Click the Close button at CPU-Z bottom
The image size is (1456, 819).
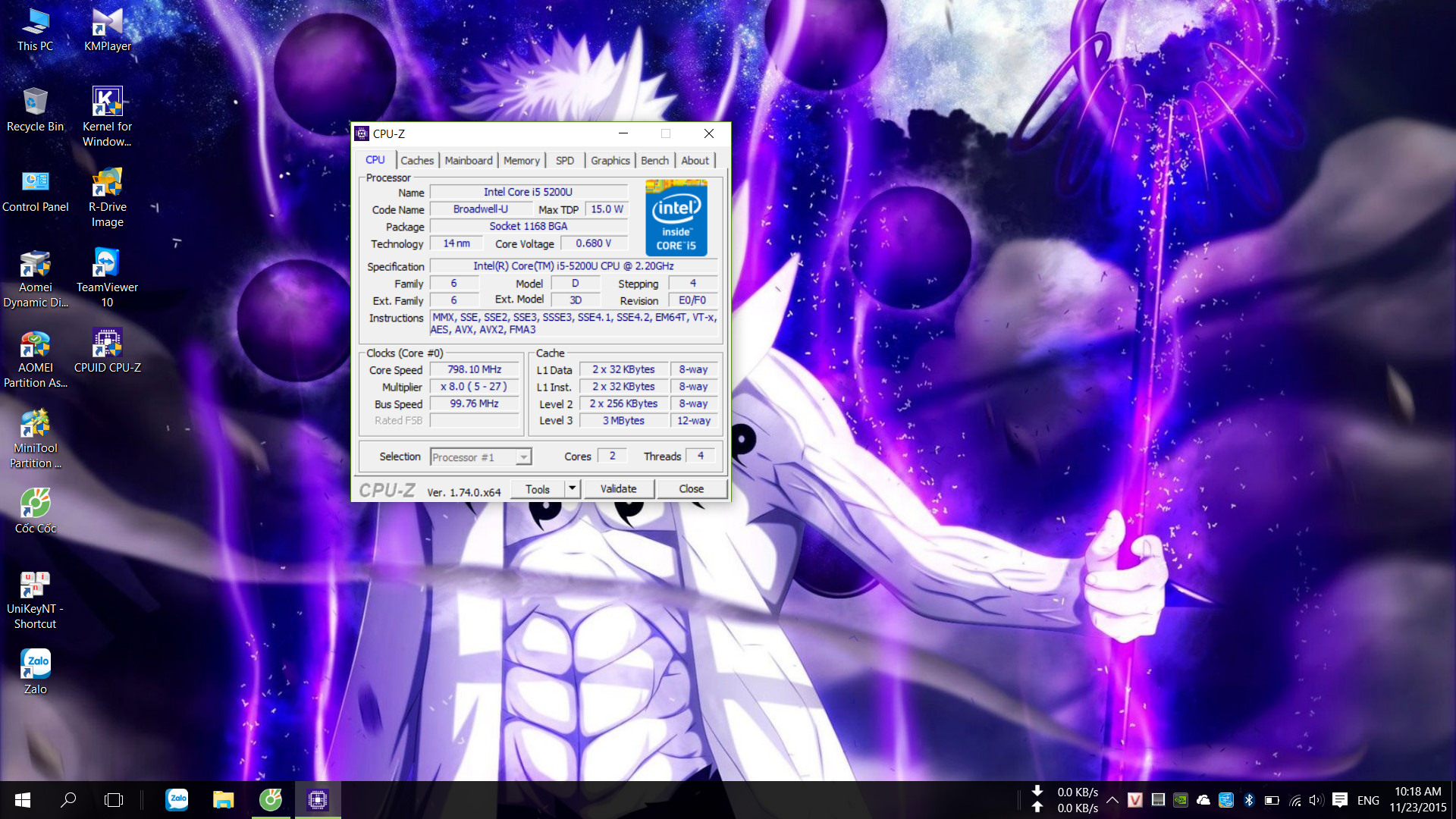692,489
